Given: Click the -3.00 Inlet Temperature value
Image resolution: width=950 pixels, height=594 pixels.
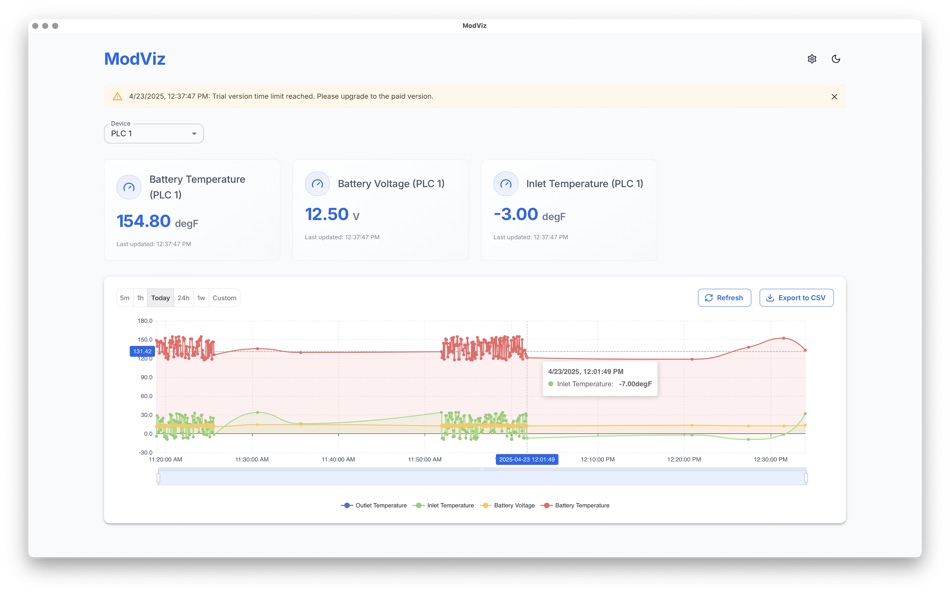Looking at the screenshot, I should point(516,215).
